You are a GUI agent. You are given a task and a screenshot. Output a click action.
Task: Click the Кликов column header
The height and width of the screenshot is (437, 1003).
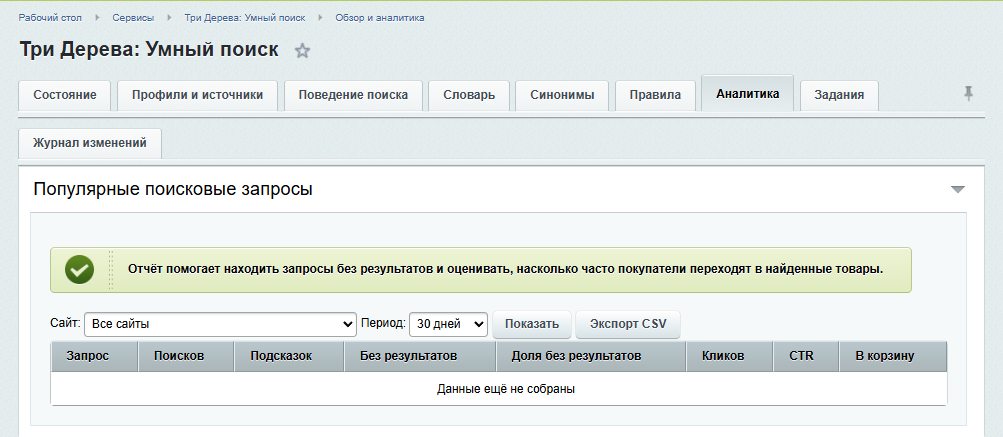(x=729, y=356)
